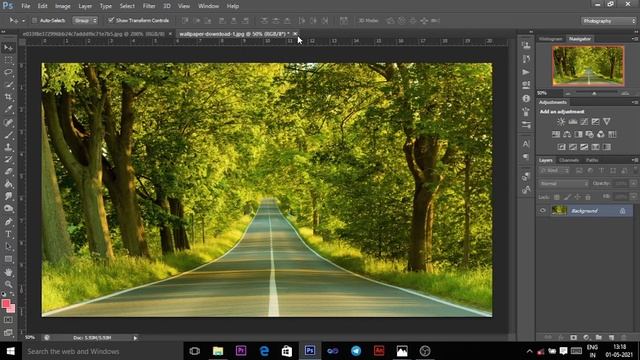Open the Task View button
This screenshot has width=640, height=360.
coord(195,351)
